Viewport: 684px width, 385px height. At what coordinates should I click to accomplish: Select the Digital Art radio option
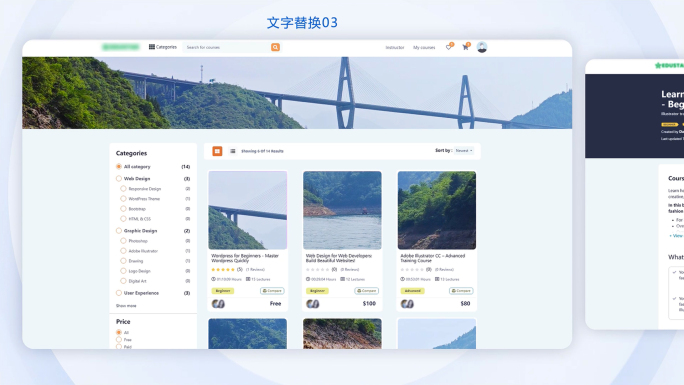[123, 281]
